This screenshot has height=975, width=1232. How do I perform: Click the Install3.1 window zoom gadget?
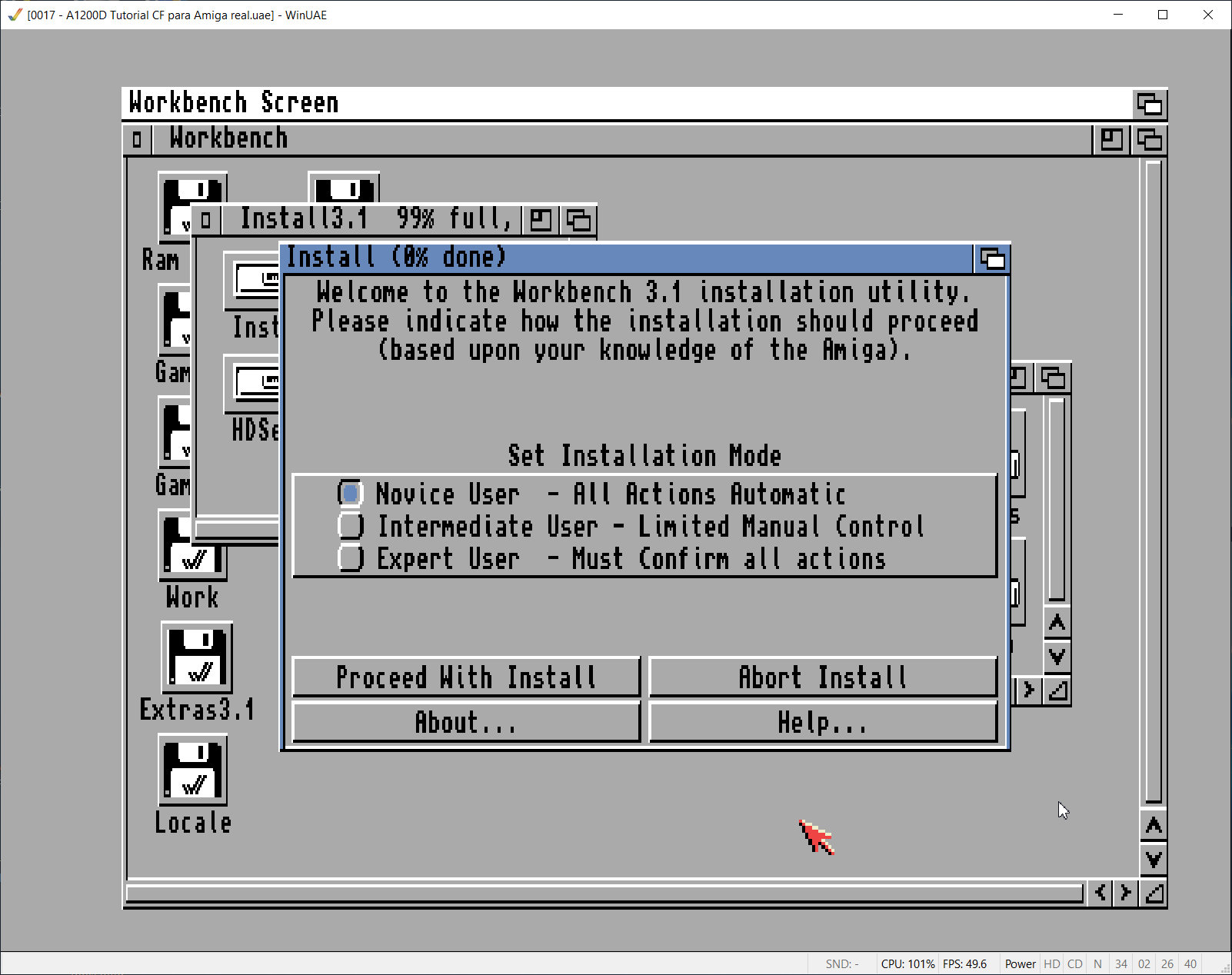pyautogui.click(x=541, y=221)
